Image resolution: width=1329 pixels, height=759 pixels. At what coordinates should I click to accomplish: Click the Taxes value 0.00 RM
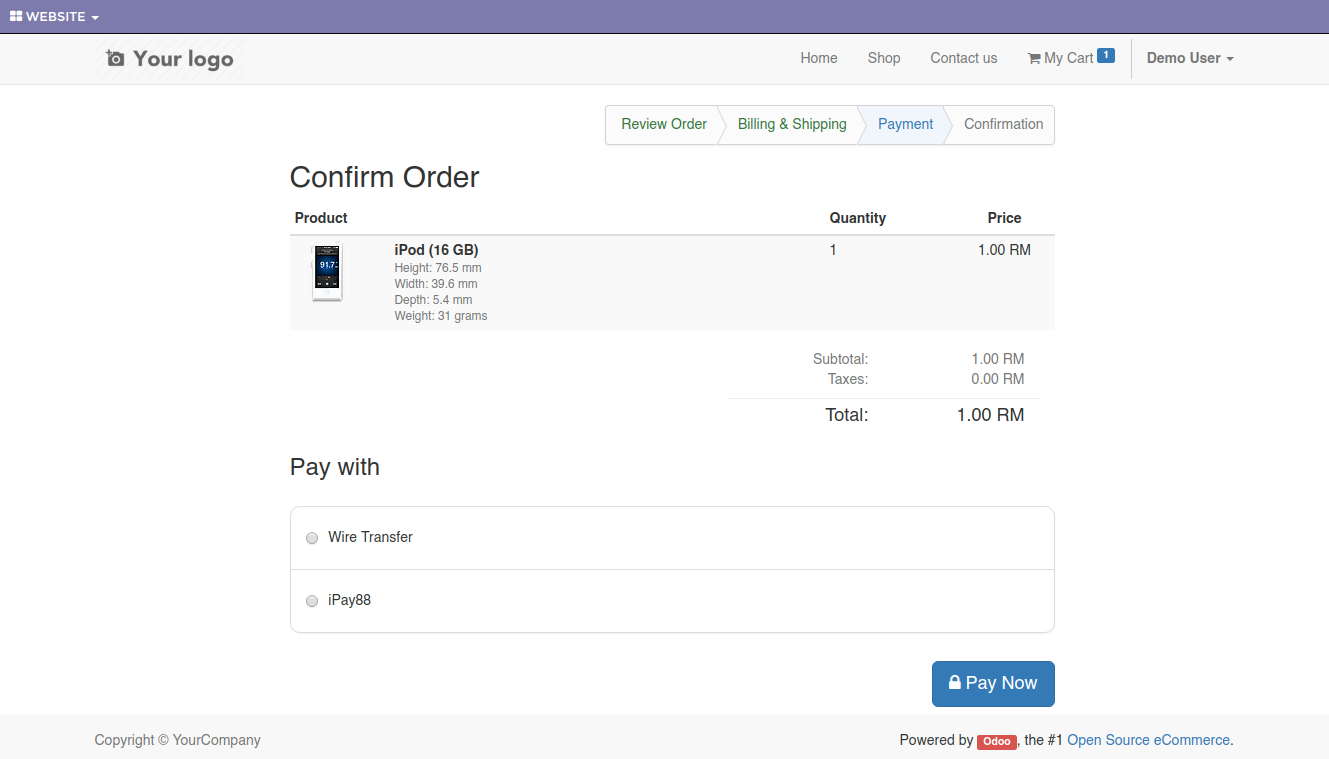[x=998, y=379]
